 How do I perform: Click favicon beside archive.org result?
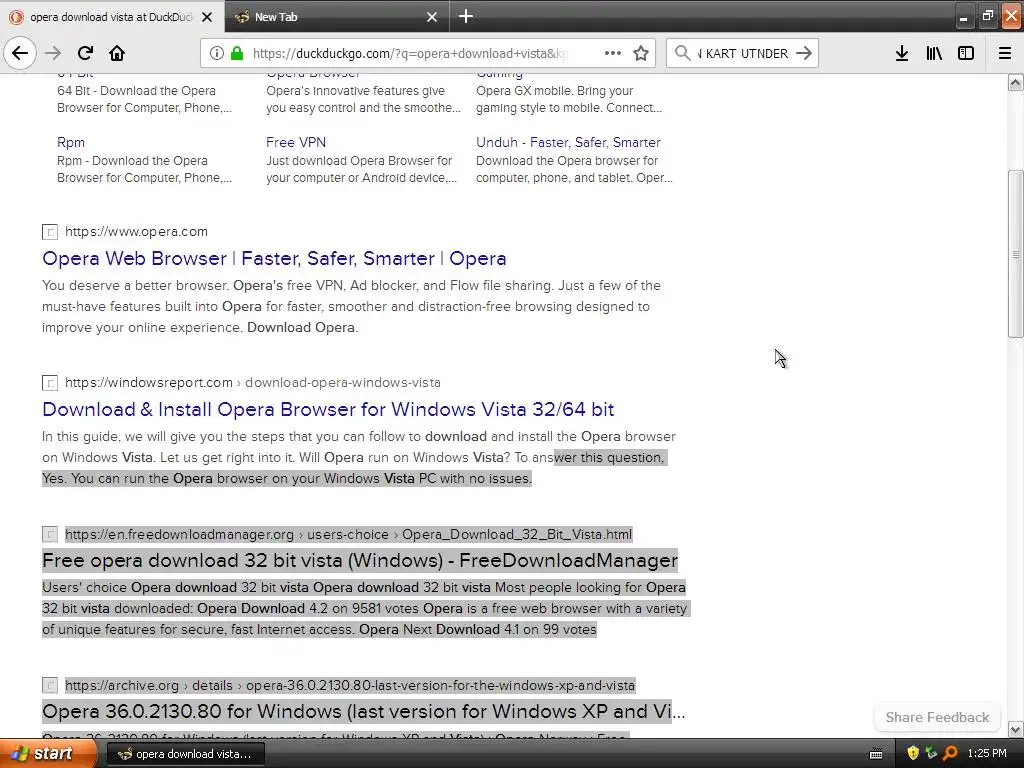pos(50,685)
